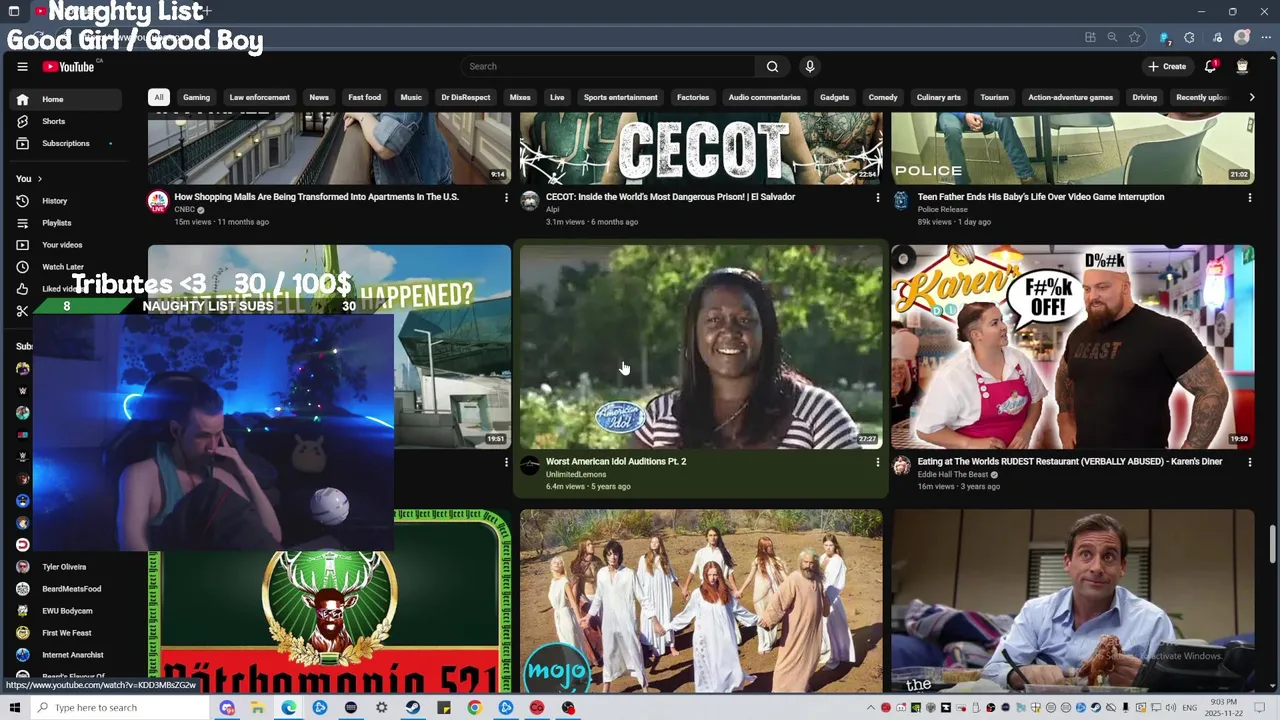Open the Police Release channel link
The height and width of the screenshot is (720, 1280).
pos(942,210)
